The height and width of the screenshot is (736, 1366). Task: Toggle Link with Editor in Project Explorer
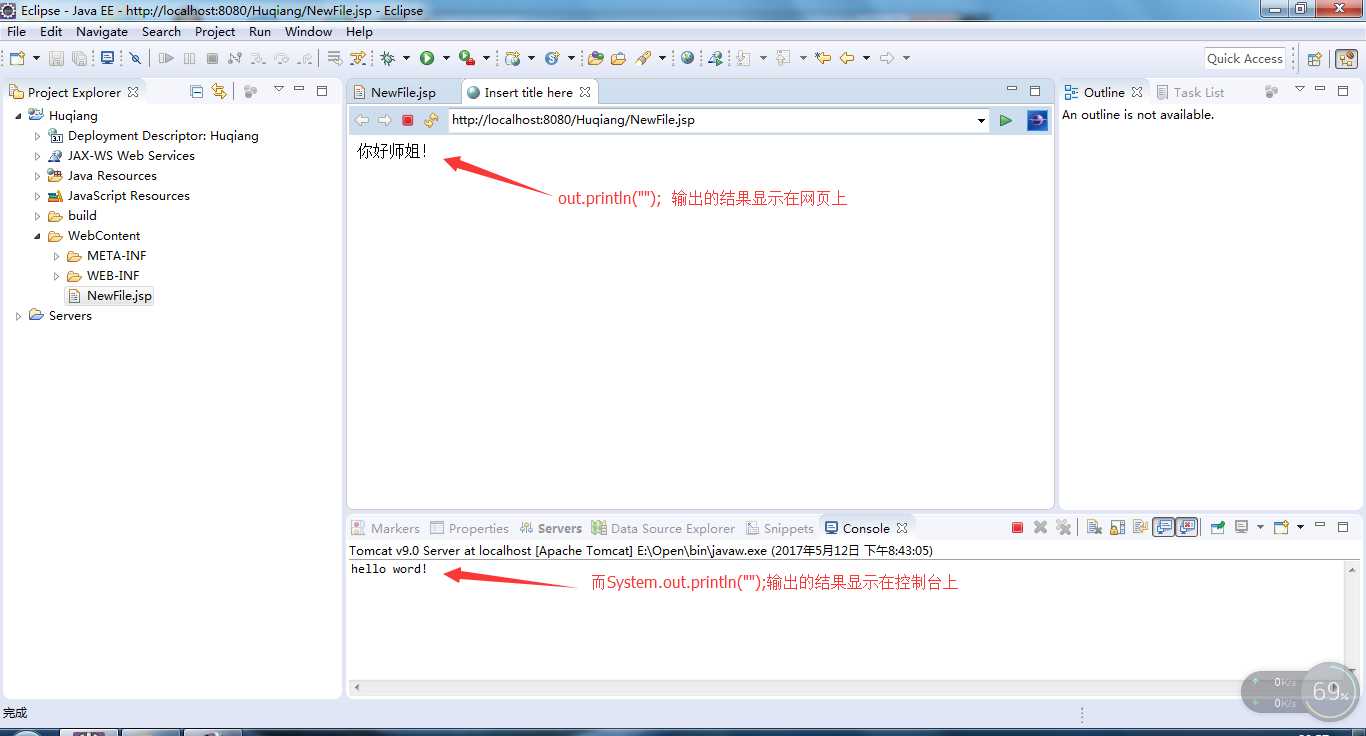(219, 91)
